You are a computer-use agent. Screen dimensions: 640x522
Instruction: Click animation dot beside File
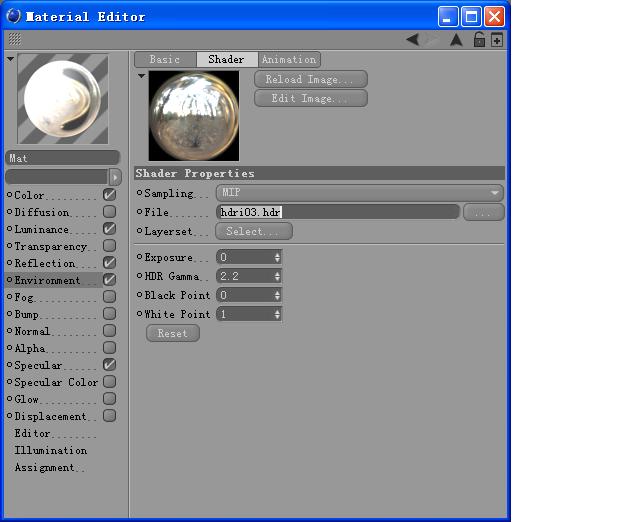point(140,211)
